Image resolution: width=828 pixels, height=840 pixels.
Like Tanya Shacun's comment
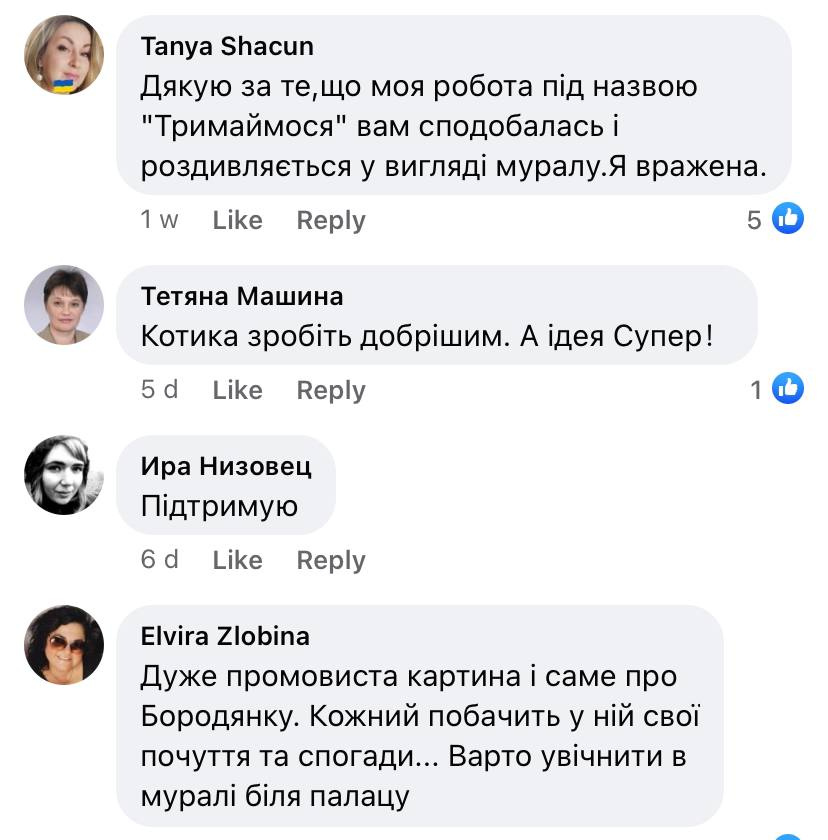238,220
